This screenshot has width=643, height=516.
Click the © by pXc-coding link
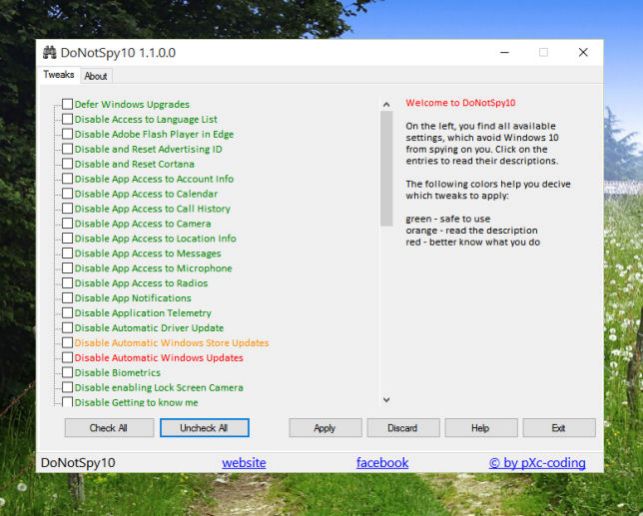click(x=537, y=463)
